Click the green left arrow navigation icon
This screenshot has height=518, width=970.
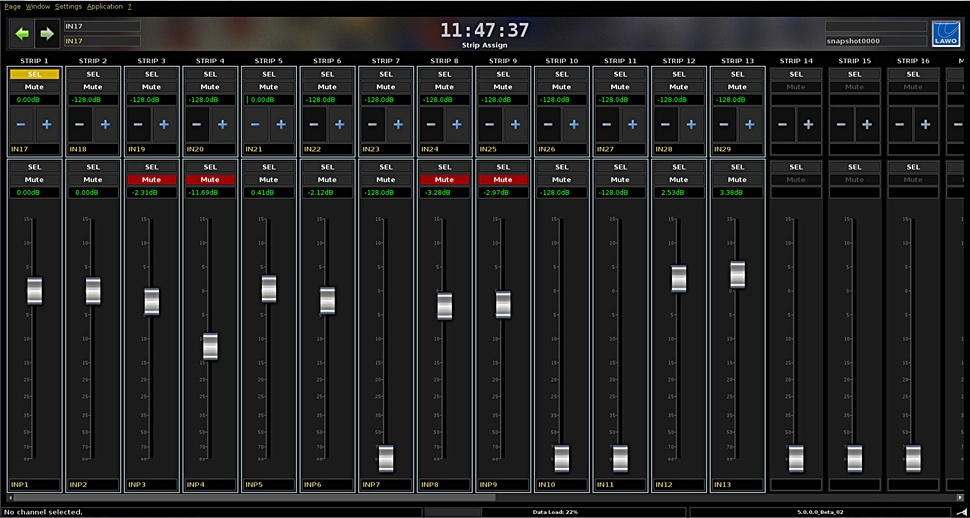[x=23, y=34]
